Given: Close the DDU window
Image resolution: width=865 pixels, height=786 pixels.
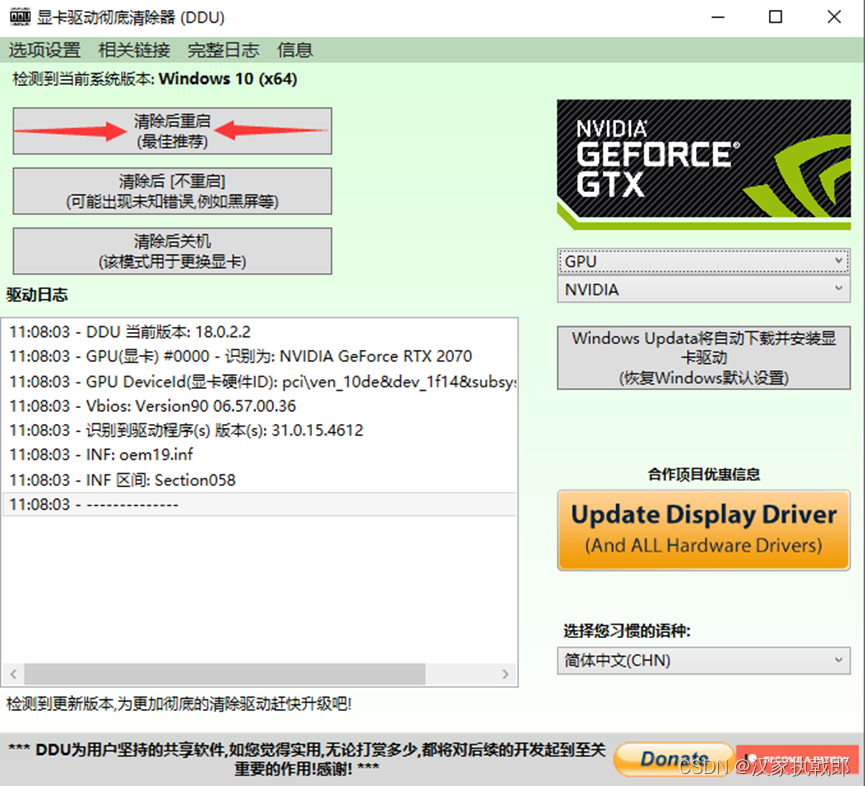Looking at the screenshot, I should point(834,17).
